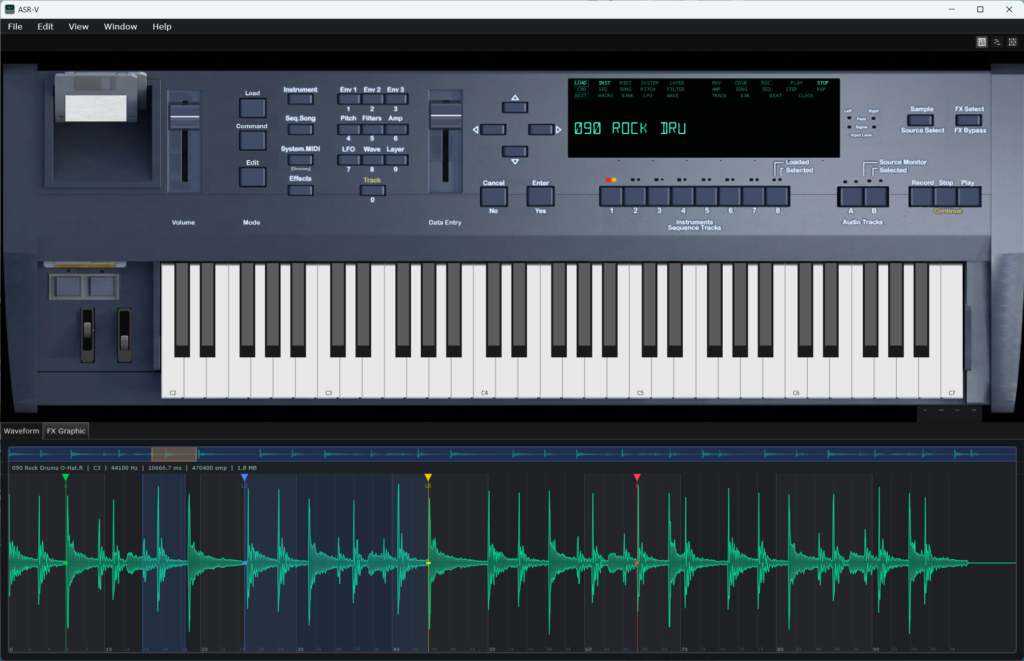Select audio track B button
The width and height of the screenshot is (1024, 661).
coord(876,197)
